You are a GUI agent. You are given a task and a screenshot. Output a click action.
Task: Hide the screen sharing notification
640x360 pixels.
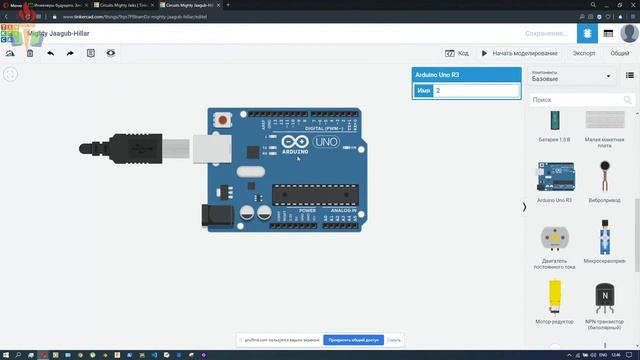pos(393,340)
